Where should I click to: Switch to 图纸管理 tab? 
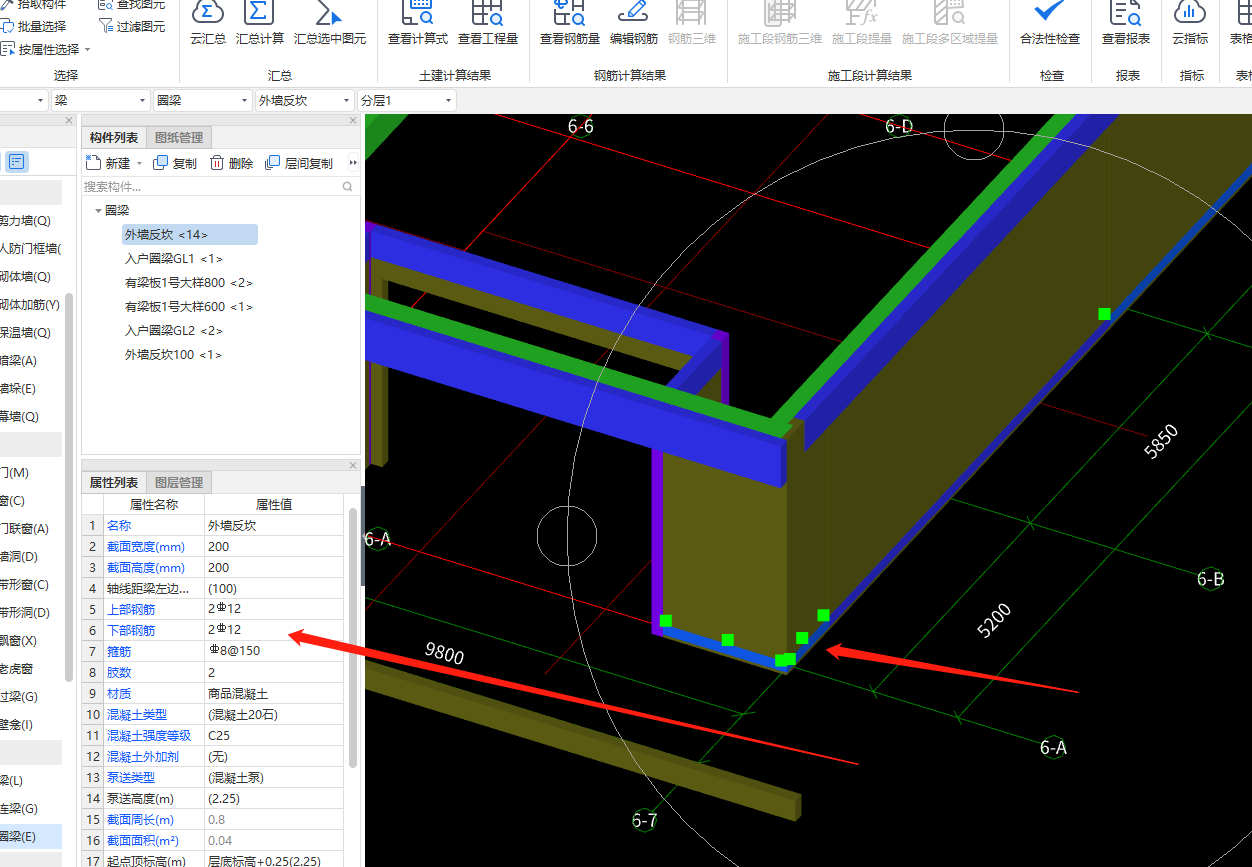[x=179, y=138]
